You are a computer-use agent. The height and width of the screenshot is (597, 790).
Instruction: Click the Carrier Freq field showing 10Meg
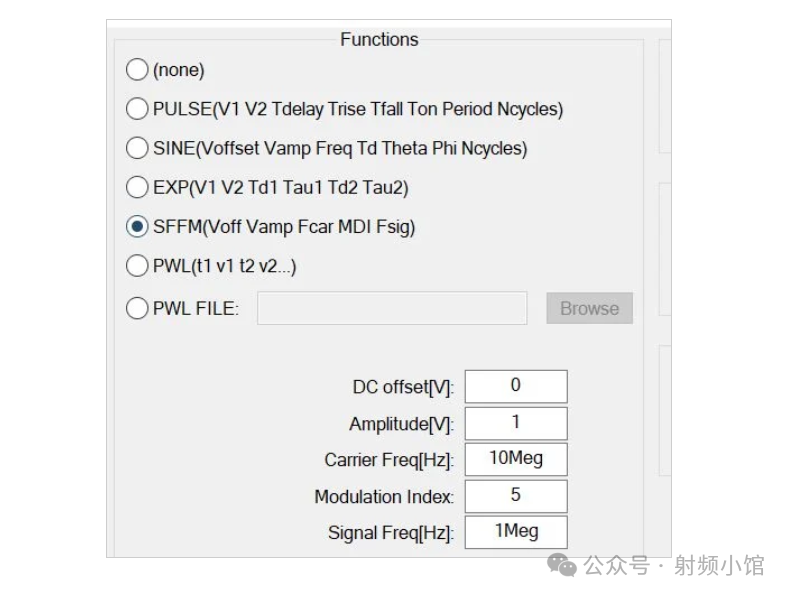click(515, 459)
